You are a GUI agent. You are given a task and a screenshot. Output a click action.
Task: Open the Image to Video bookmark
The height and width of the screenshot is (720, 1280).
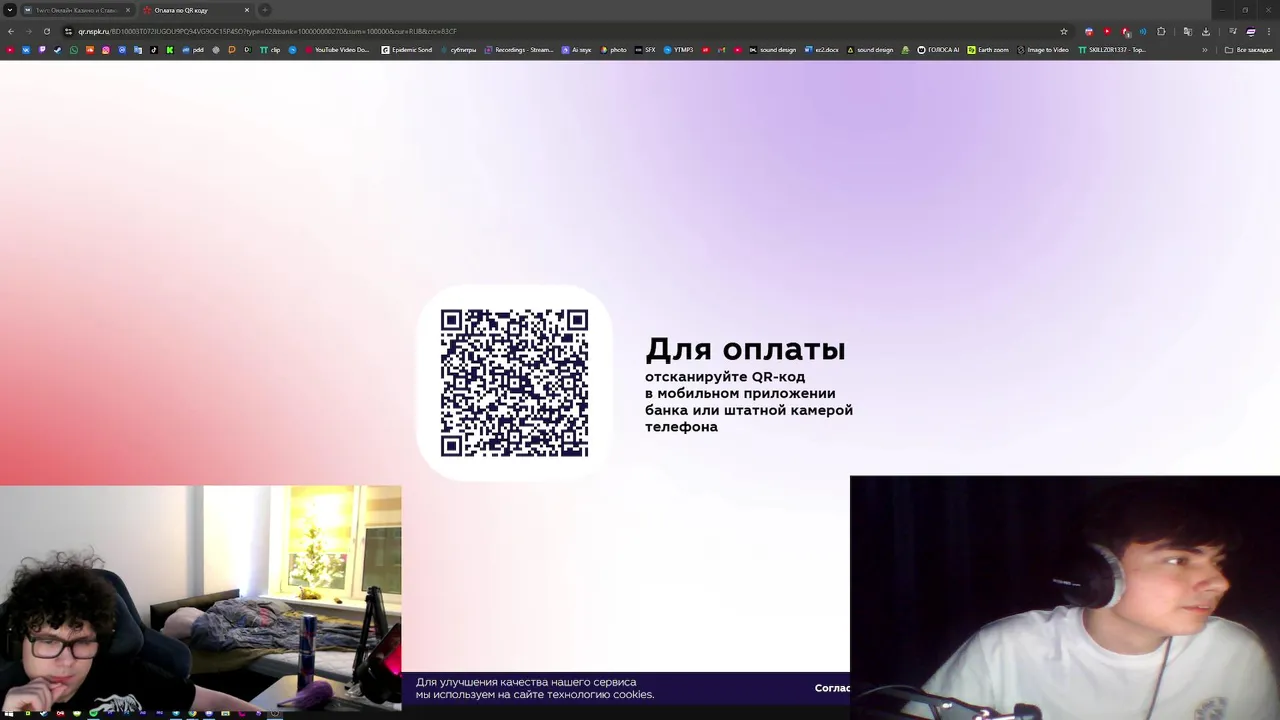click(x=1043, y=49)
